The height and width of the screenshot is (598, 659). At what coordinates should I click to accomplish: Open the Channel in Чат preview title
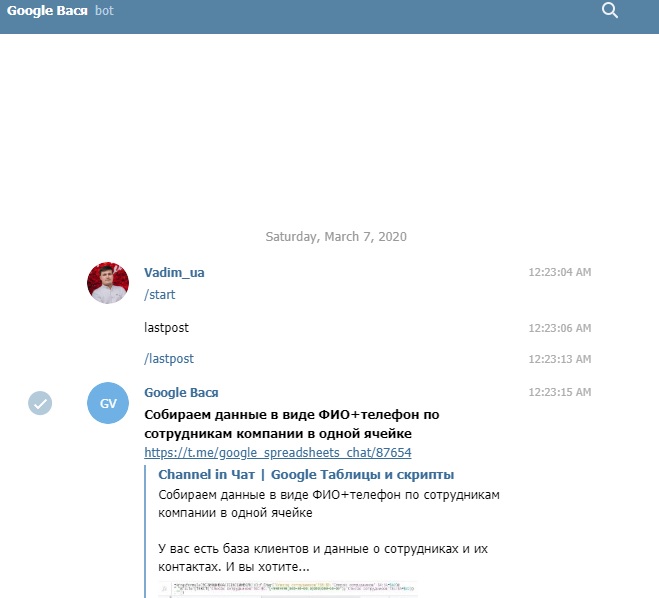306,474
